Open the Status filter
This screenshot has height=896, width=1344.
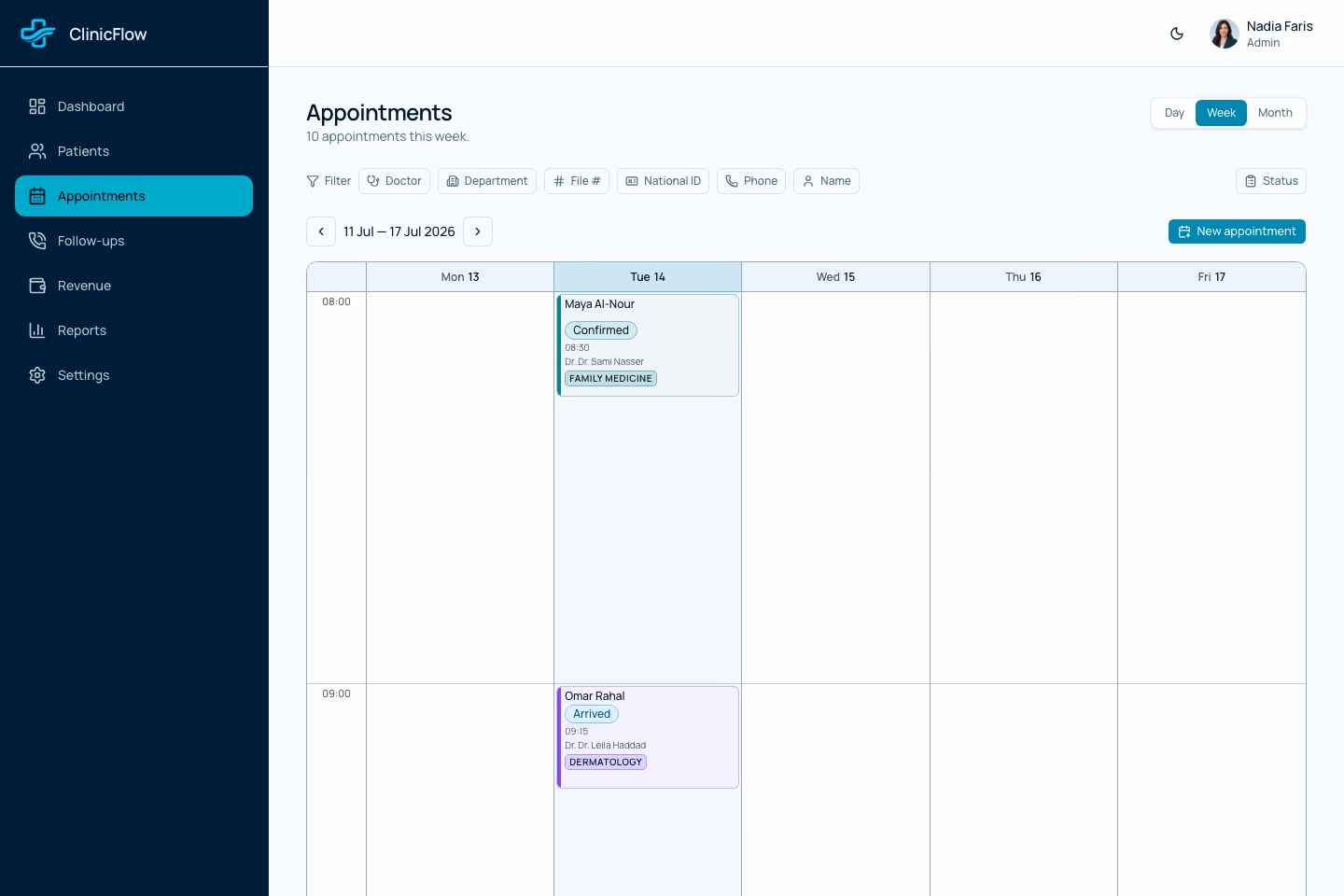pos(1271,181)
